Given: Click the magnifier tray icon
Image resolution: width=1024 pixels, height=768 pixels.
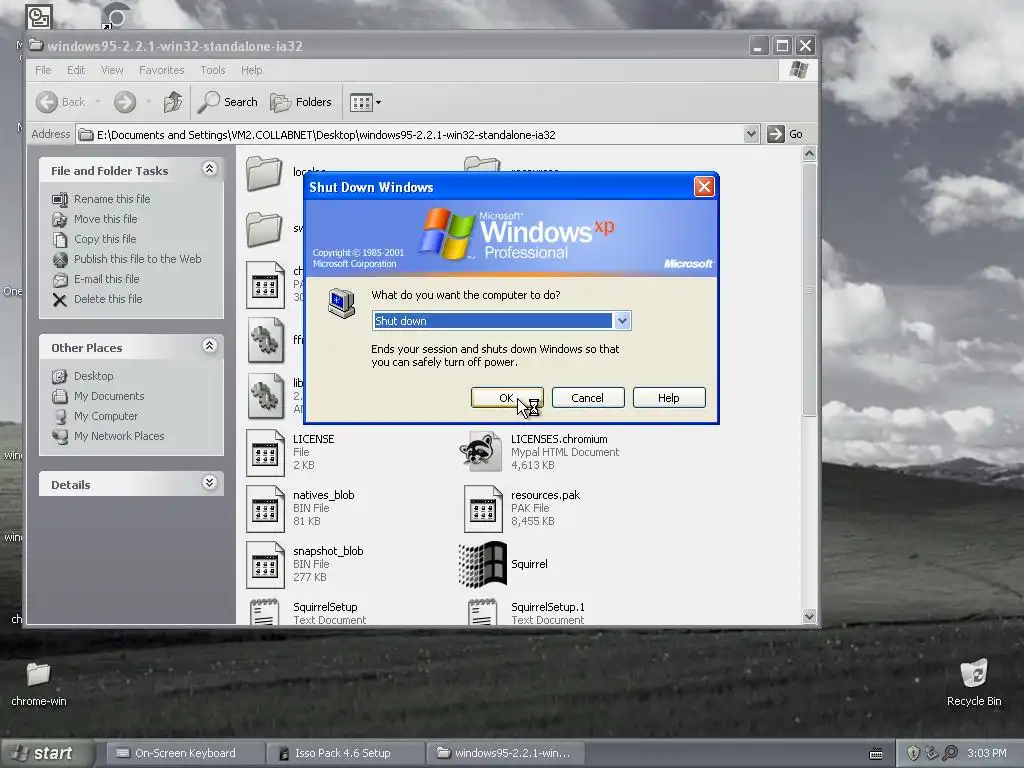Looking at the screenshot, I should click(x=950, y=753).
